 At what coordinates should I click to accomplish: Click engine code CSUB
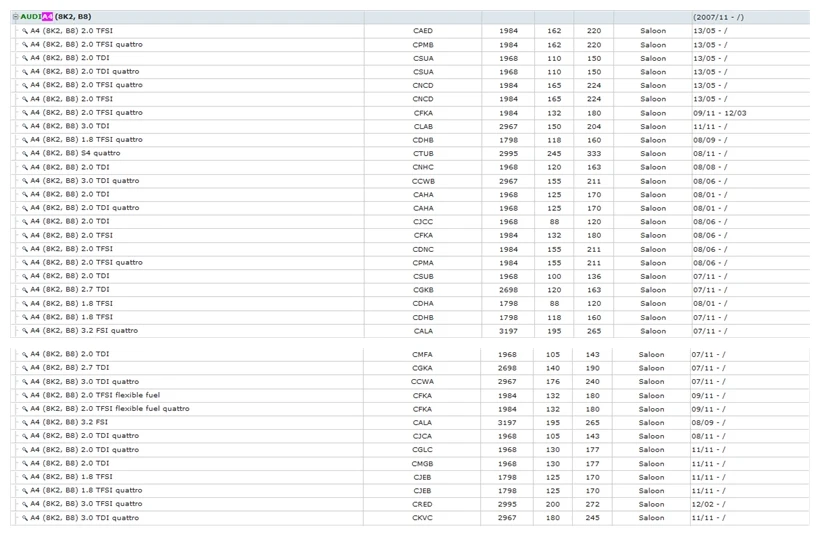(x=423, y=277)
